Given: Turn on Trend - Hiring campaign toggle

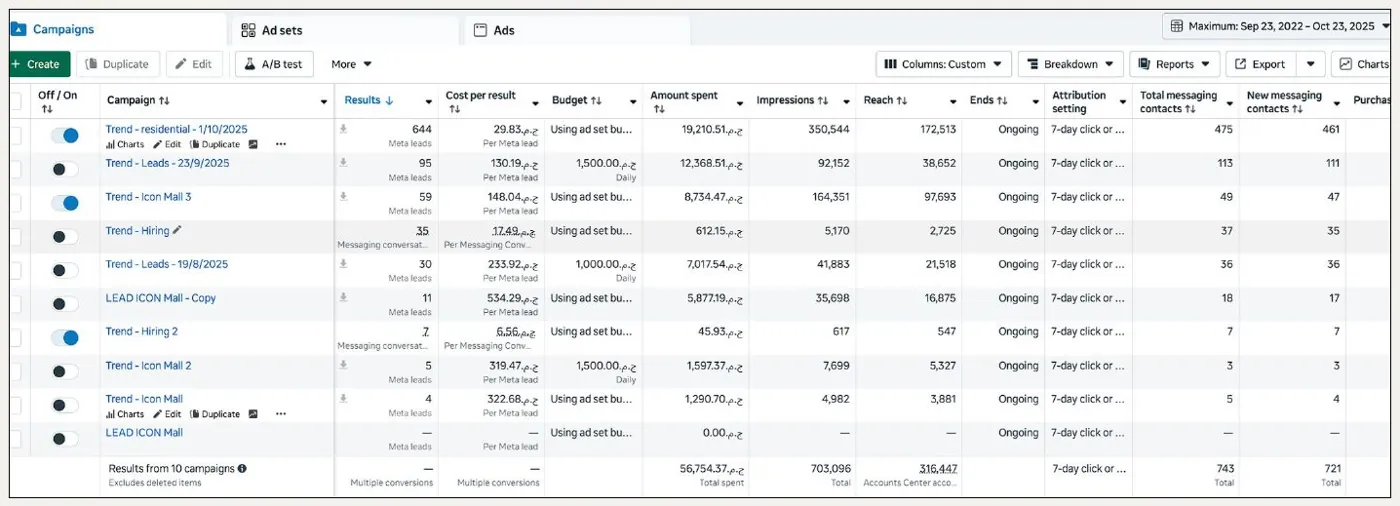Looking at the screenshot, I should coord(64,237).
